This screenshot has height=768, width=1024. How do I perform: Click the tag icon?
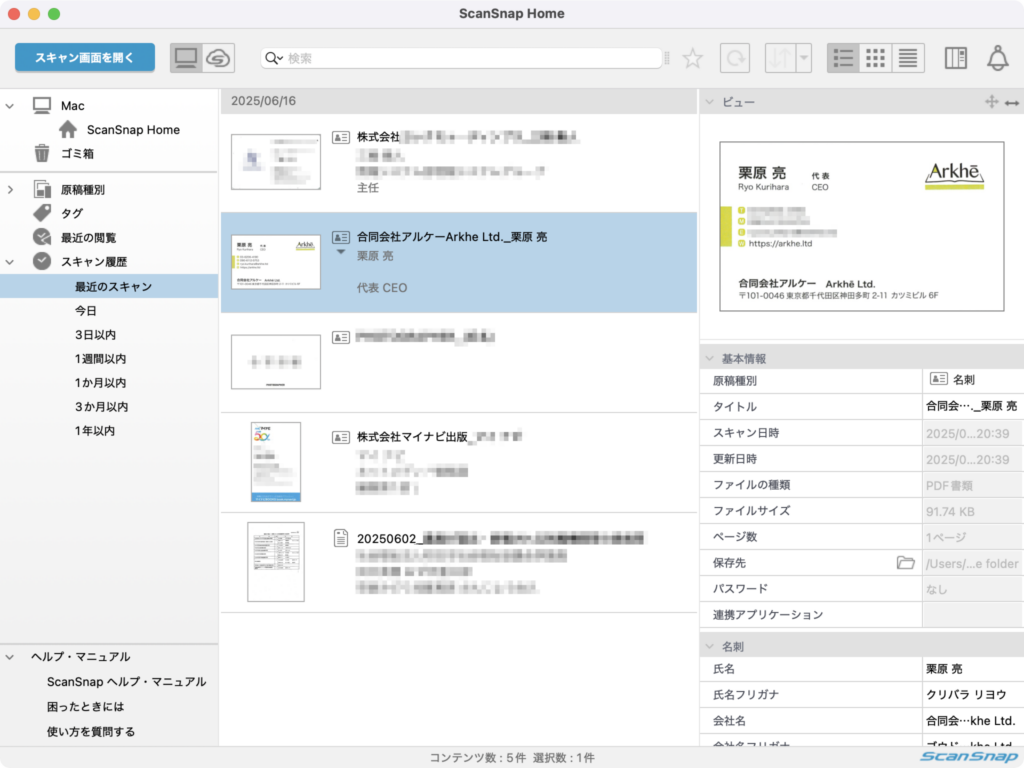[42, 213]
